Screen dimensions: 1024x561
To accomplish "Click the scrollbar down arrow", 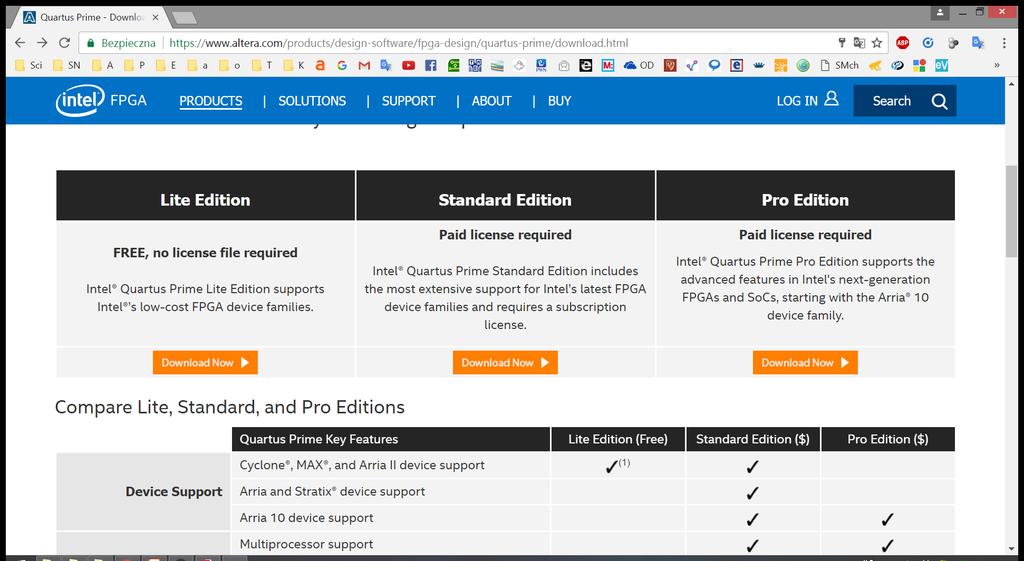I will (1011, 549).
